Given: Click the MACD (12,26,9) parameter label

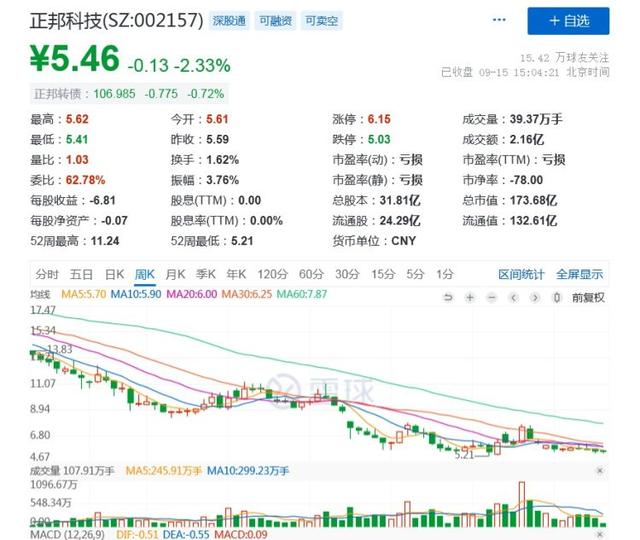Looking at the screenshot, I should (67, 534).
